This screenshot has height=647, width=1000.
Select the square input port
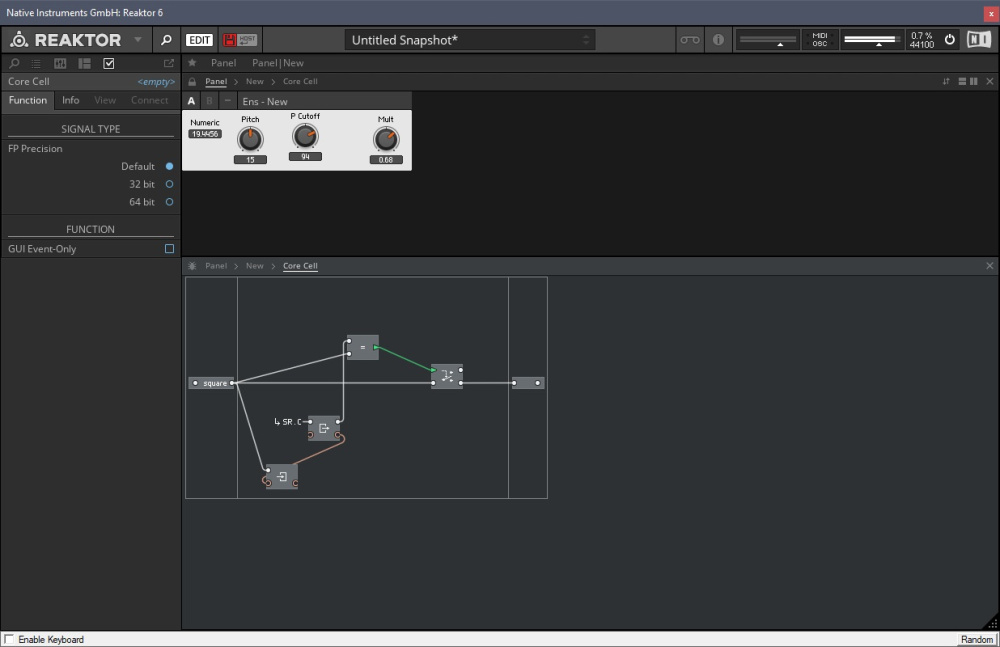point(211,383)
